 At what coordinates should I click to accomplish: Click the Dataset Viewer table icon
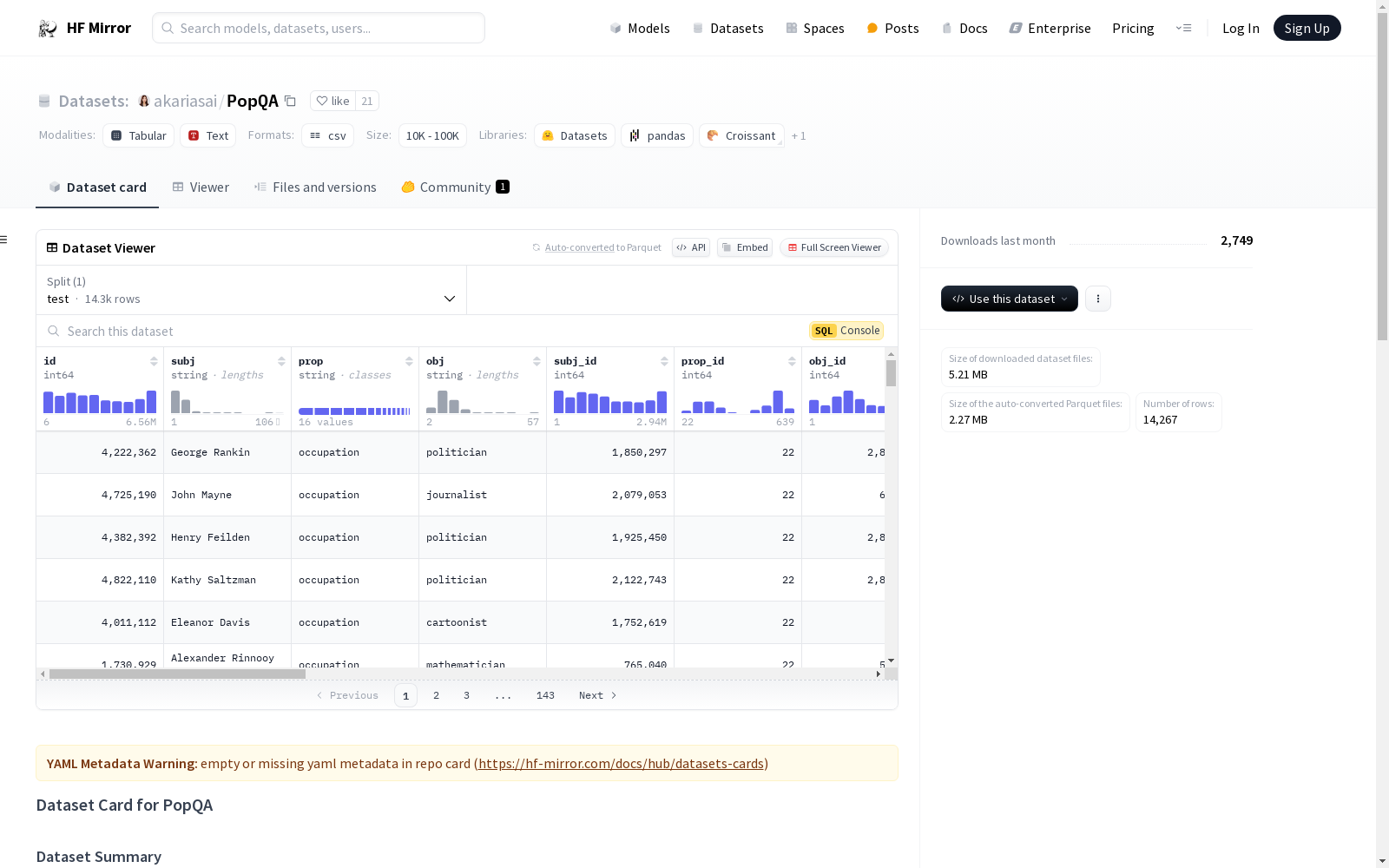click(52, 247)
